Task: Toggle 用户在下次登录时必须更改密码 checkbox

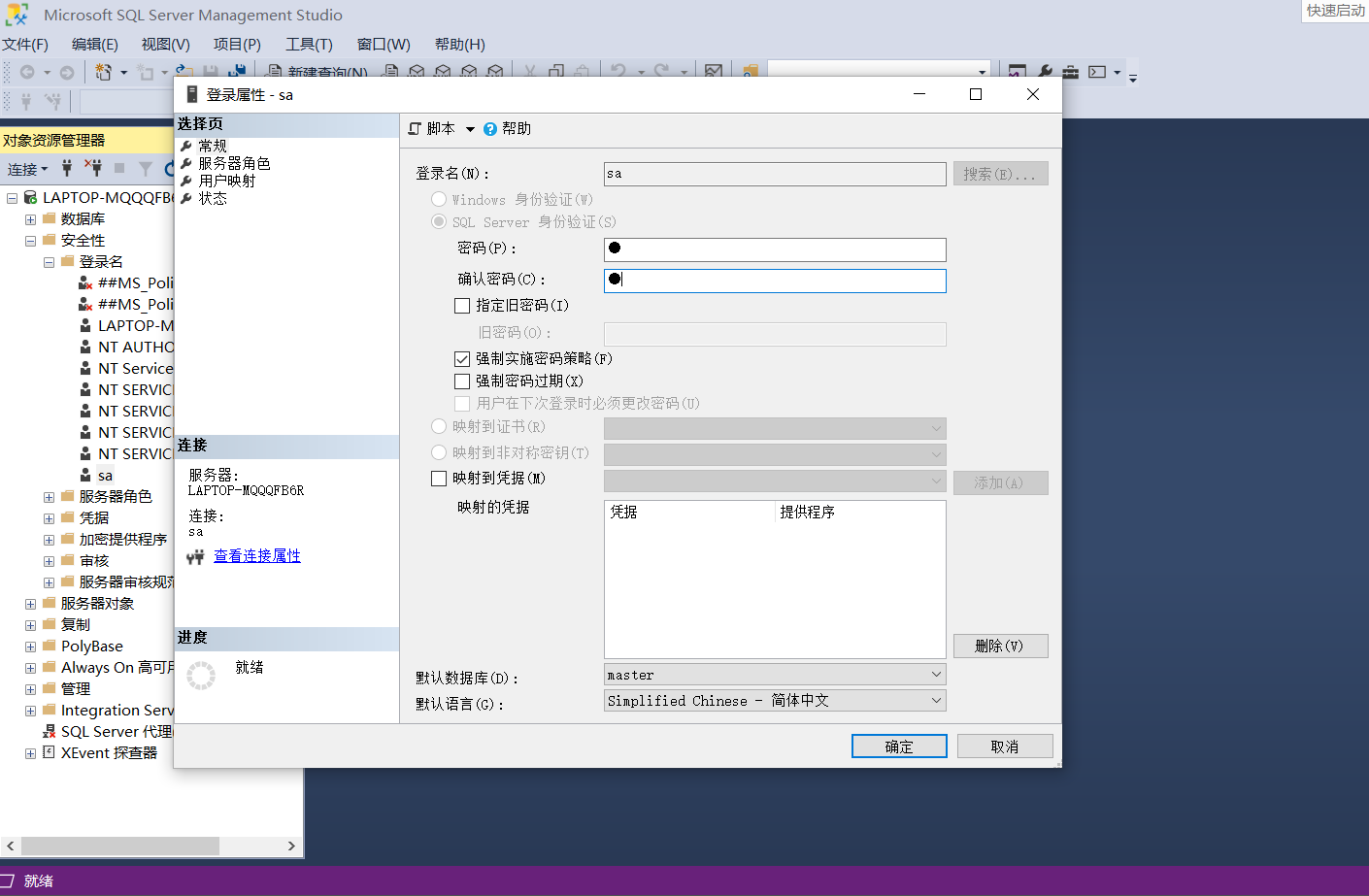Action: (462, 404)
